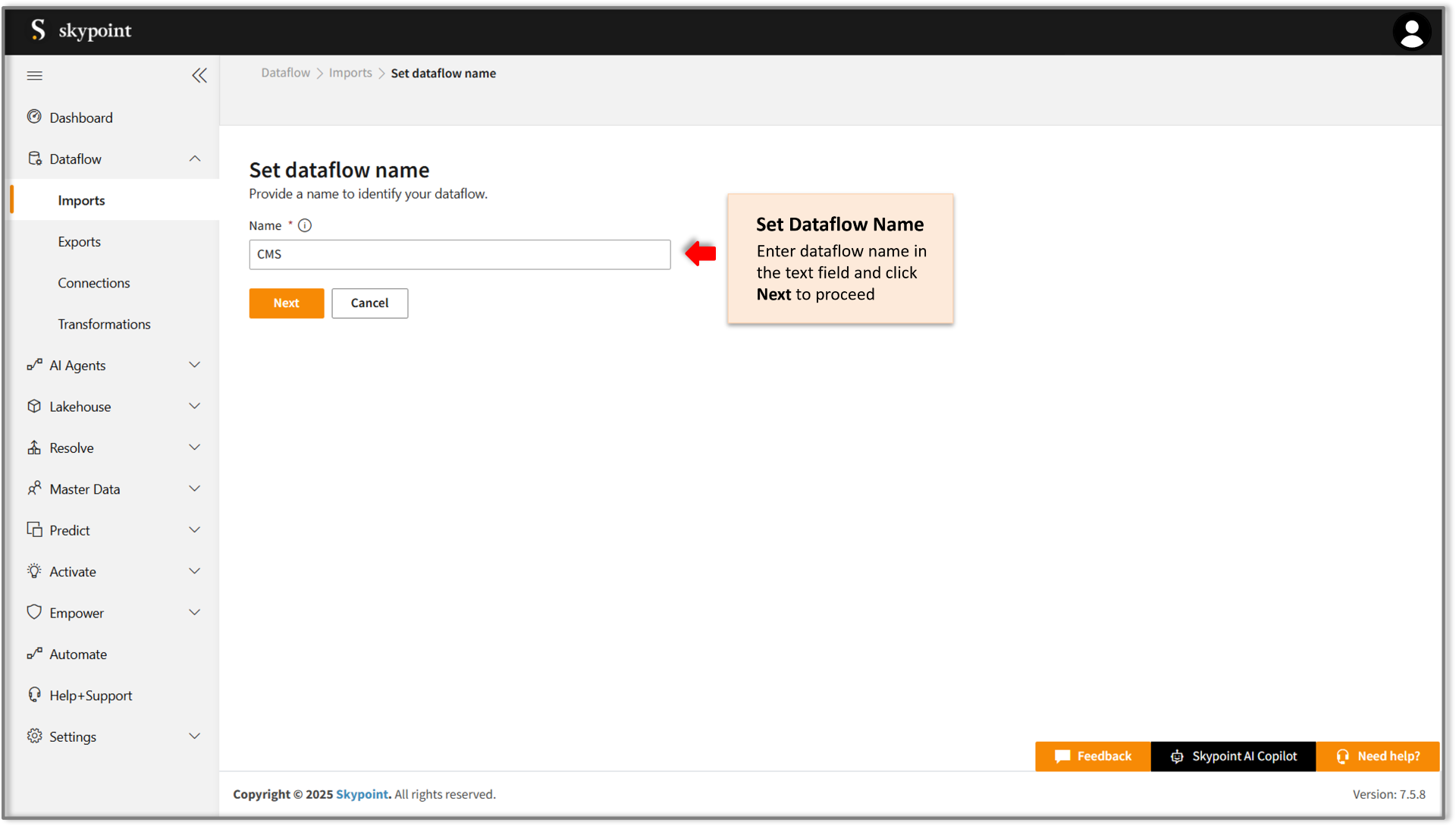This screenshot has width=1456, height=826.
Task: Collapse the sidebar with double-chevron icon
Action: [x=199, y=75]
